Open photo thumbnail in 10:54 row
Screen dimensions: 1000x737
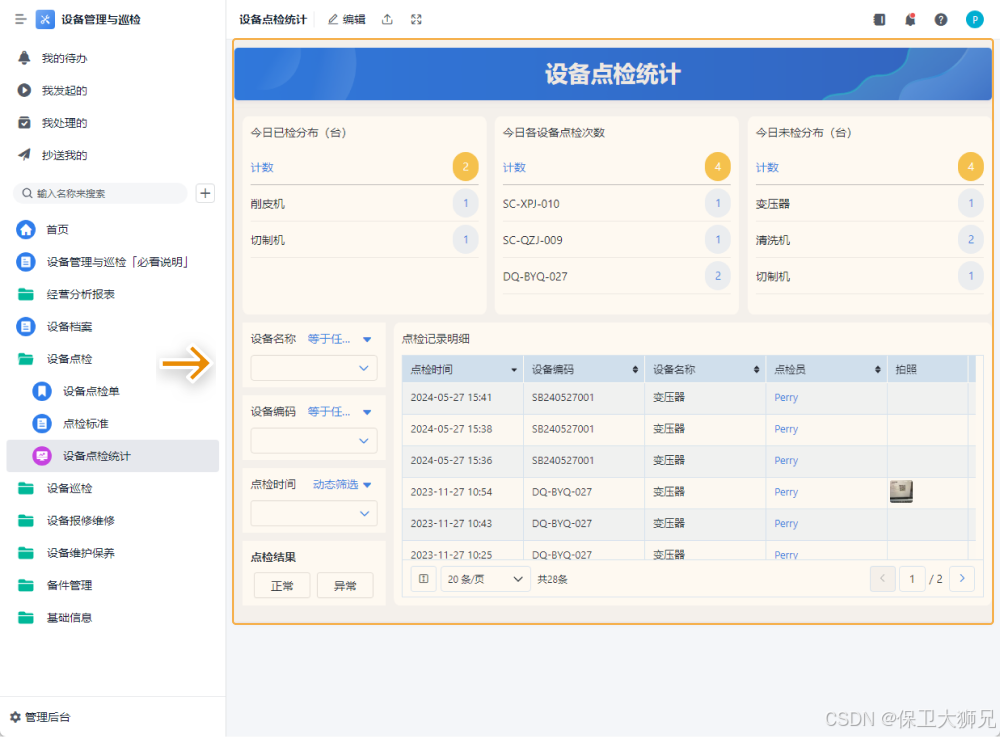(x=901, y=492)
